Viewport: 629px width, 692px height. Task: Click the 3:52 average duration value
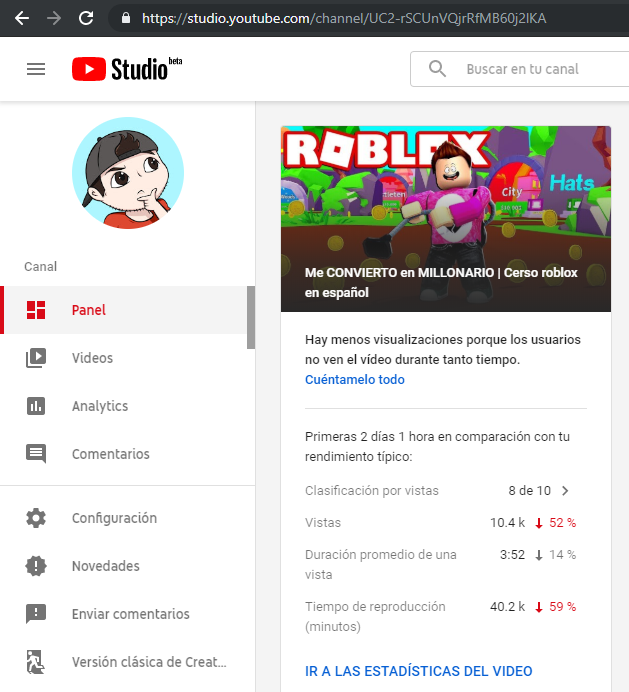pos(512,554)
